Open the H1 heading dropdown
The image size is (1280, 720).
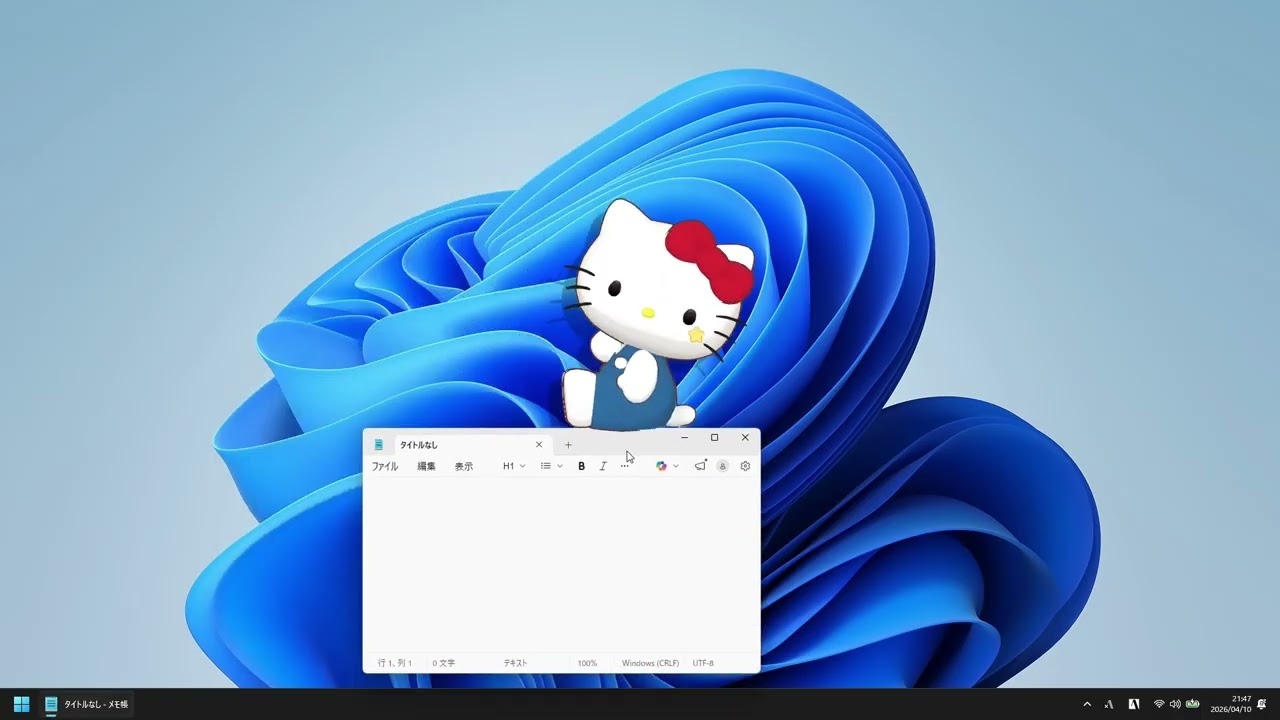514,466
